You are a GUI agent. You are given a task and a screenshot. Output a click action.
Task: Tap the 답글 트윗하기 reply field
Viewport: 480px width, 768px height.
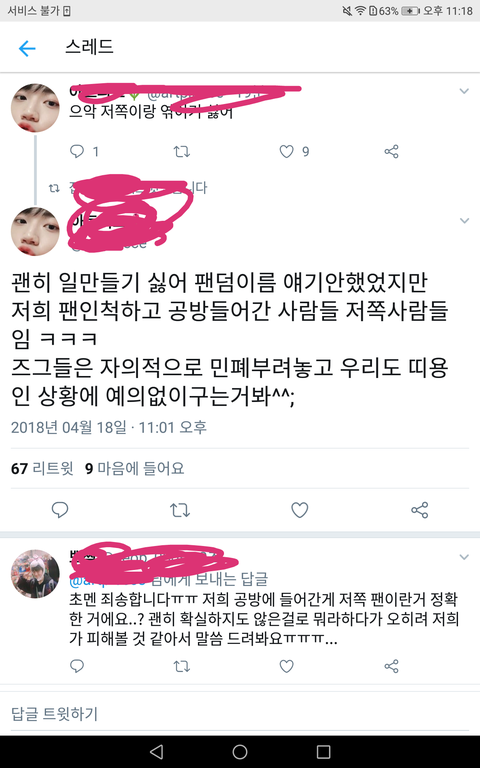pyautogui.click(x=240, y=713)
